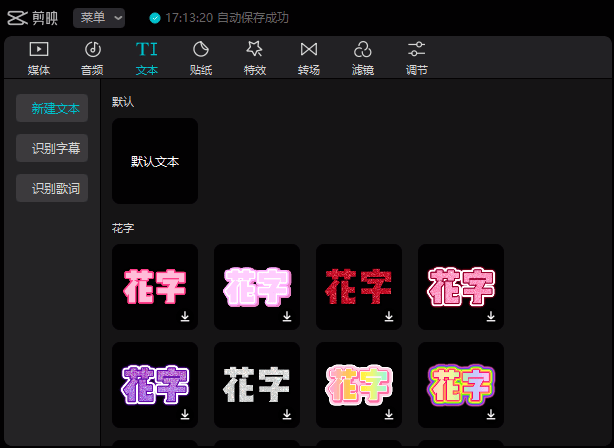
Task: Select the red glitter 花字 style
Action: tap(359, 287)
